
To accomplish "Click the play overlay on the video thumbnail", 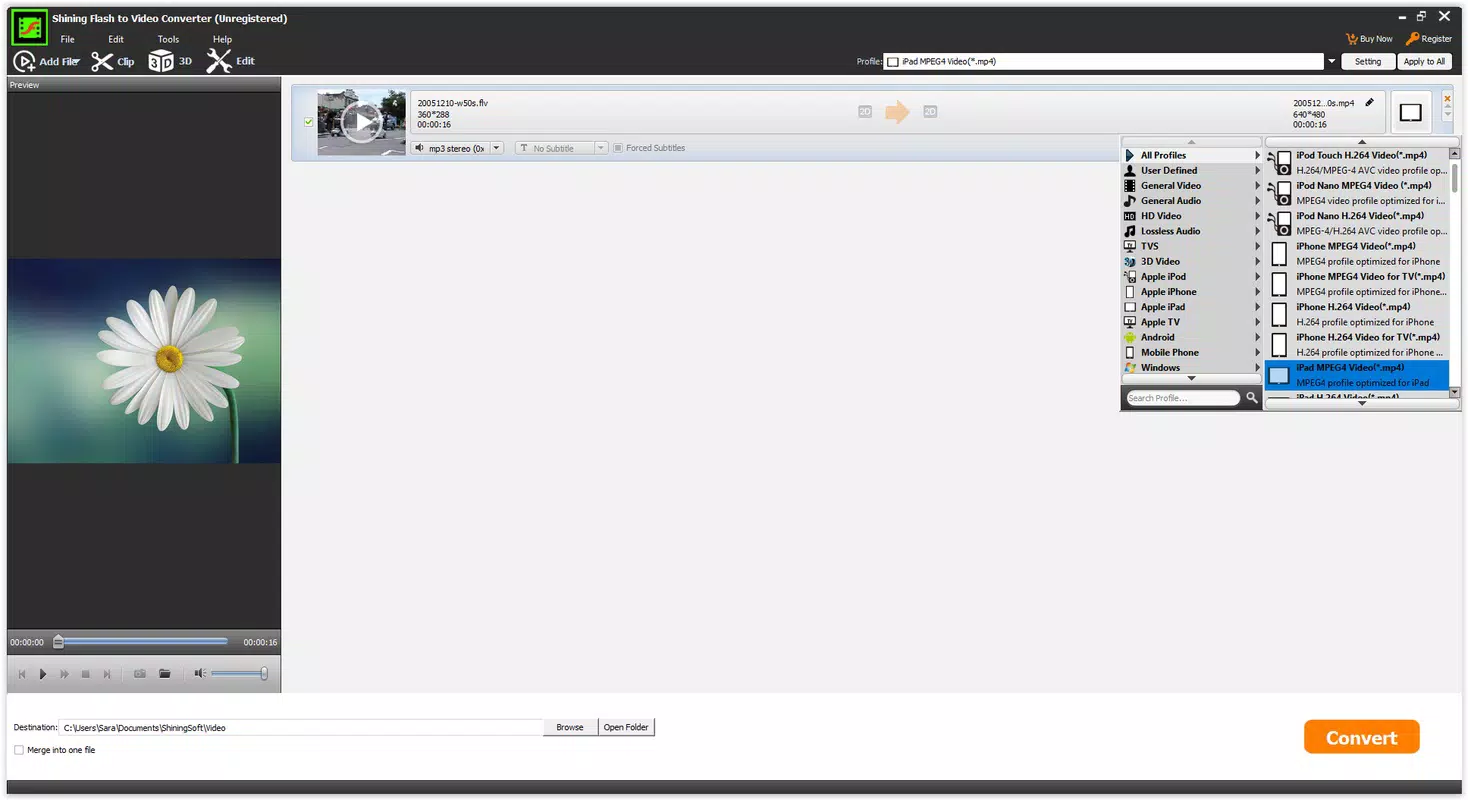I will (361, 122).
